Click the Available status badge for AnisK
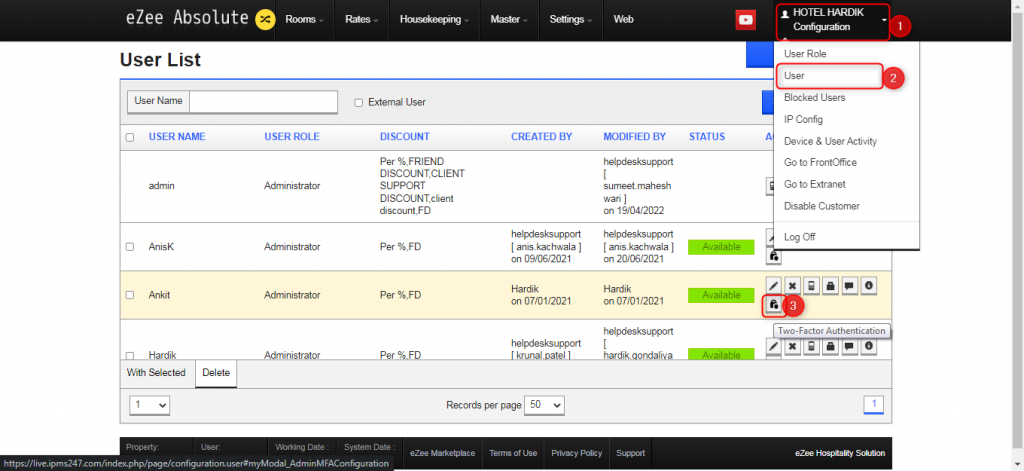 pos(721,247)
